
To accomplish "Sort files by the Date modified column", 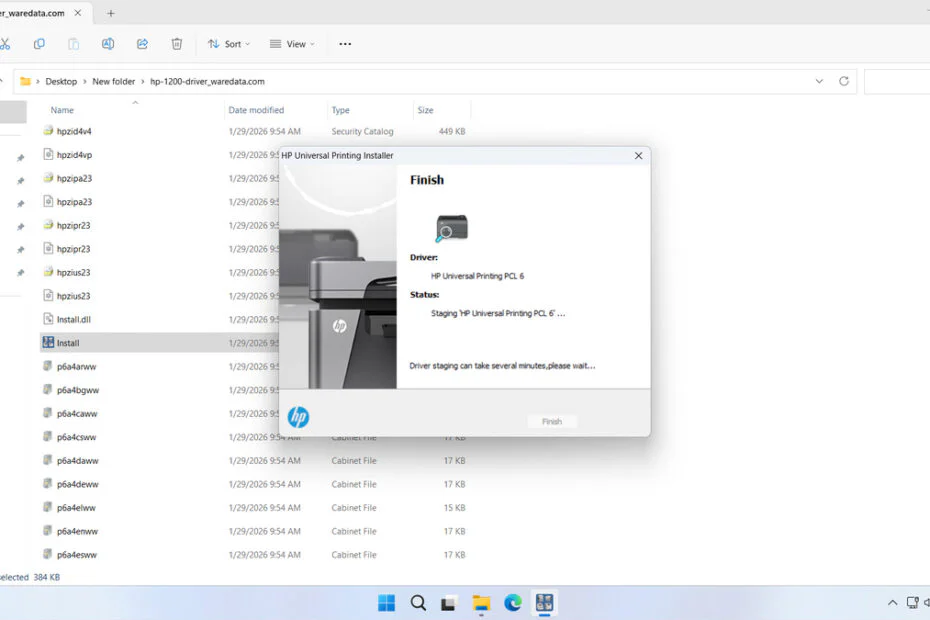I will (256, 110).
